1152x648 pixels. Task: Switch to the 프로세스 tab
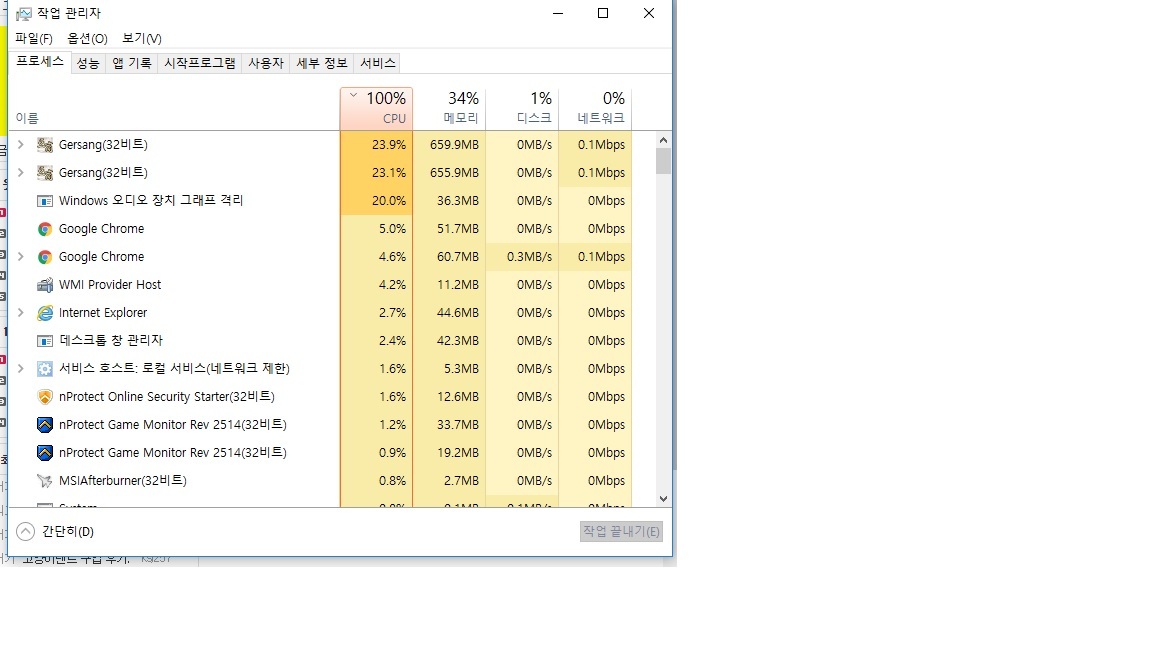(x=40, y=62)
